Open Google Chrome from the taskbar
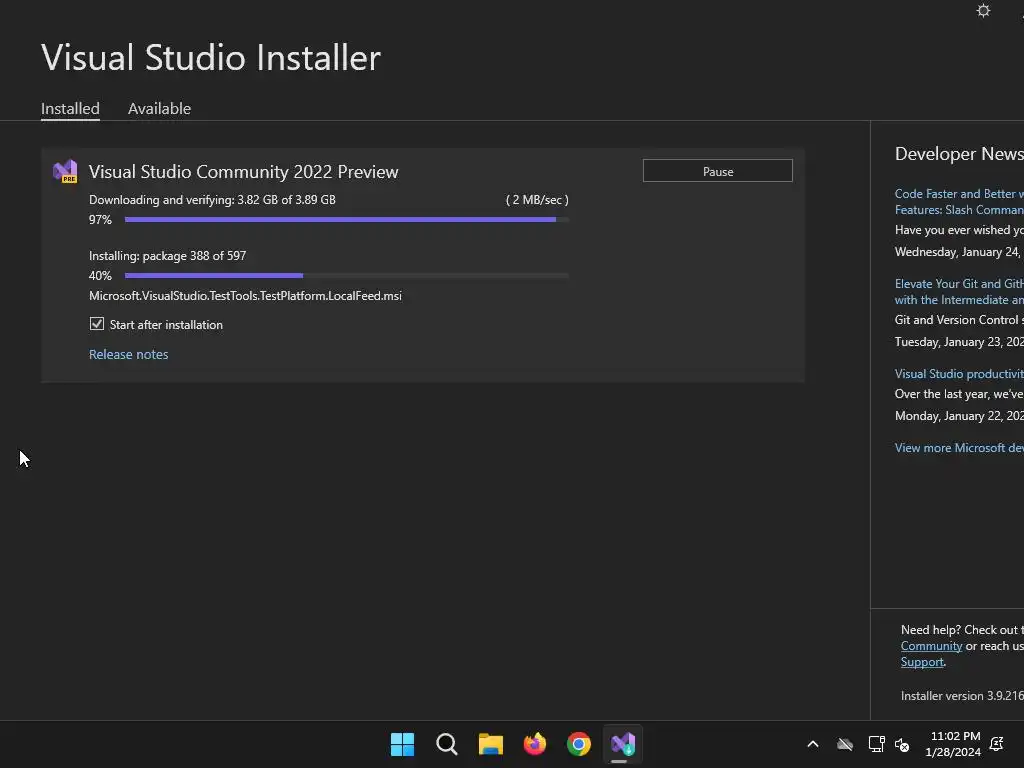1024x768 pixels. click(579, 744)
